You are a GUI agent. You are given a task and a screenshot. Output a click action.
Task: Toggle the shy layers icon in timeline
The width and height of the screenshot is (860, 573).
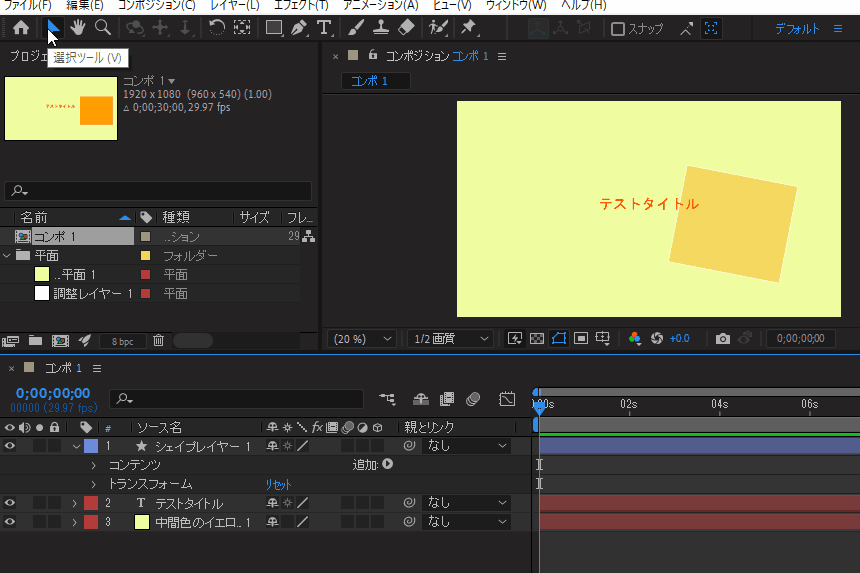[421, 399]
